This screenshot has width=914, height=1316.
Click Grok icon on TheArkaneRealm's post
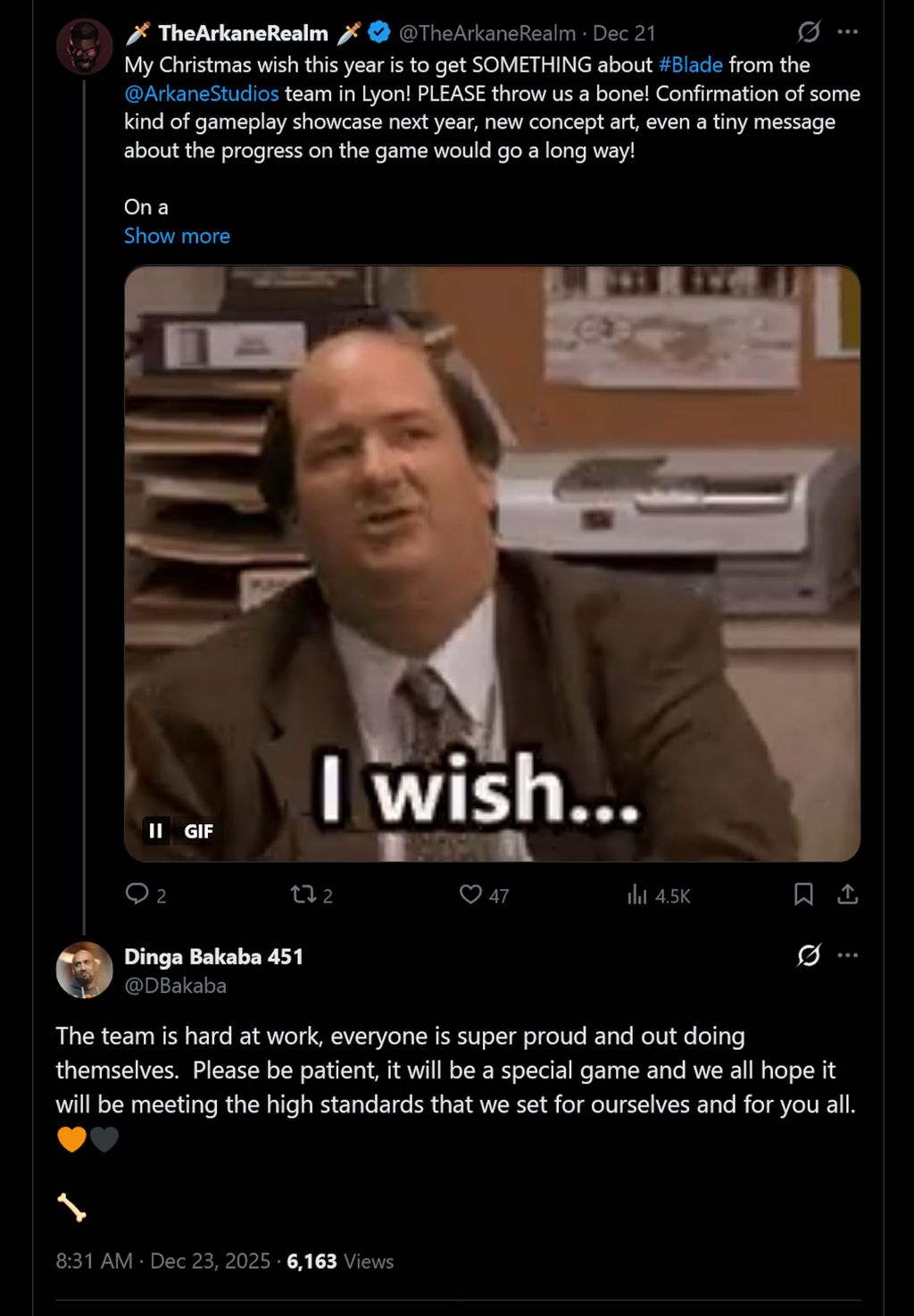coord(809,33)
